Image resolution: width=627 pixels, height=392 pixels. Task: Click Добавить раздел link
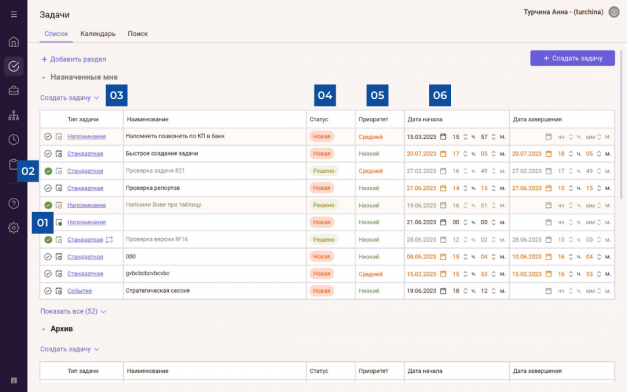pos(74,59)
